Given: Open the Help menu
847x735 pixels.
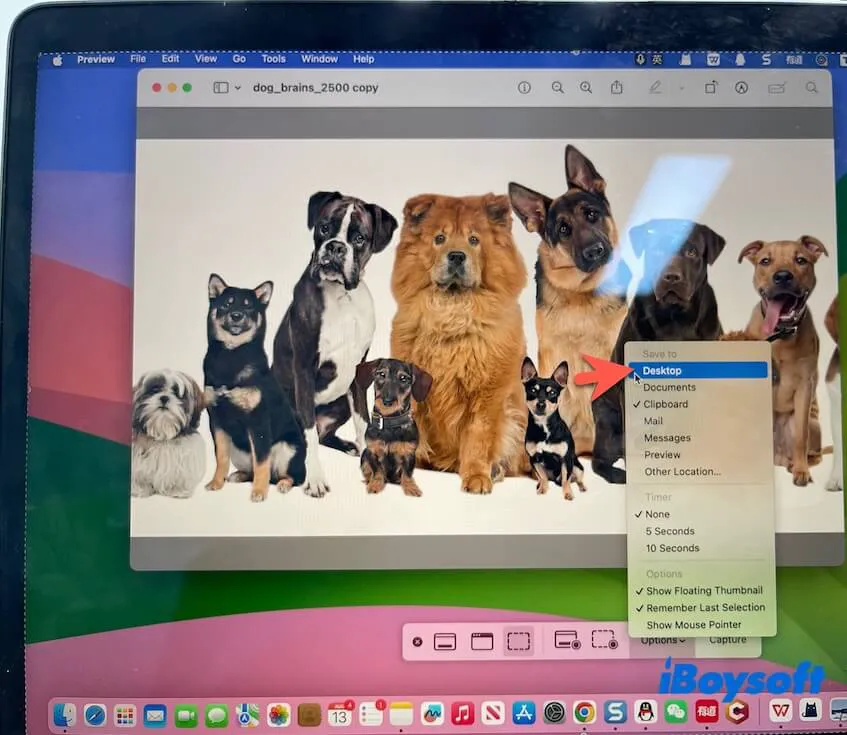Looking at the screenshot, I should pyautogui.click(x=364, y=59).
